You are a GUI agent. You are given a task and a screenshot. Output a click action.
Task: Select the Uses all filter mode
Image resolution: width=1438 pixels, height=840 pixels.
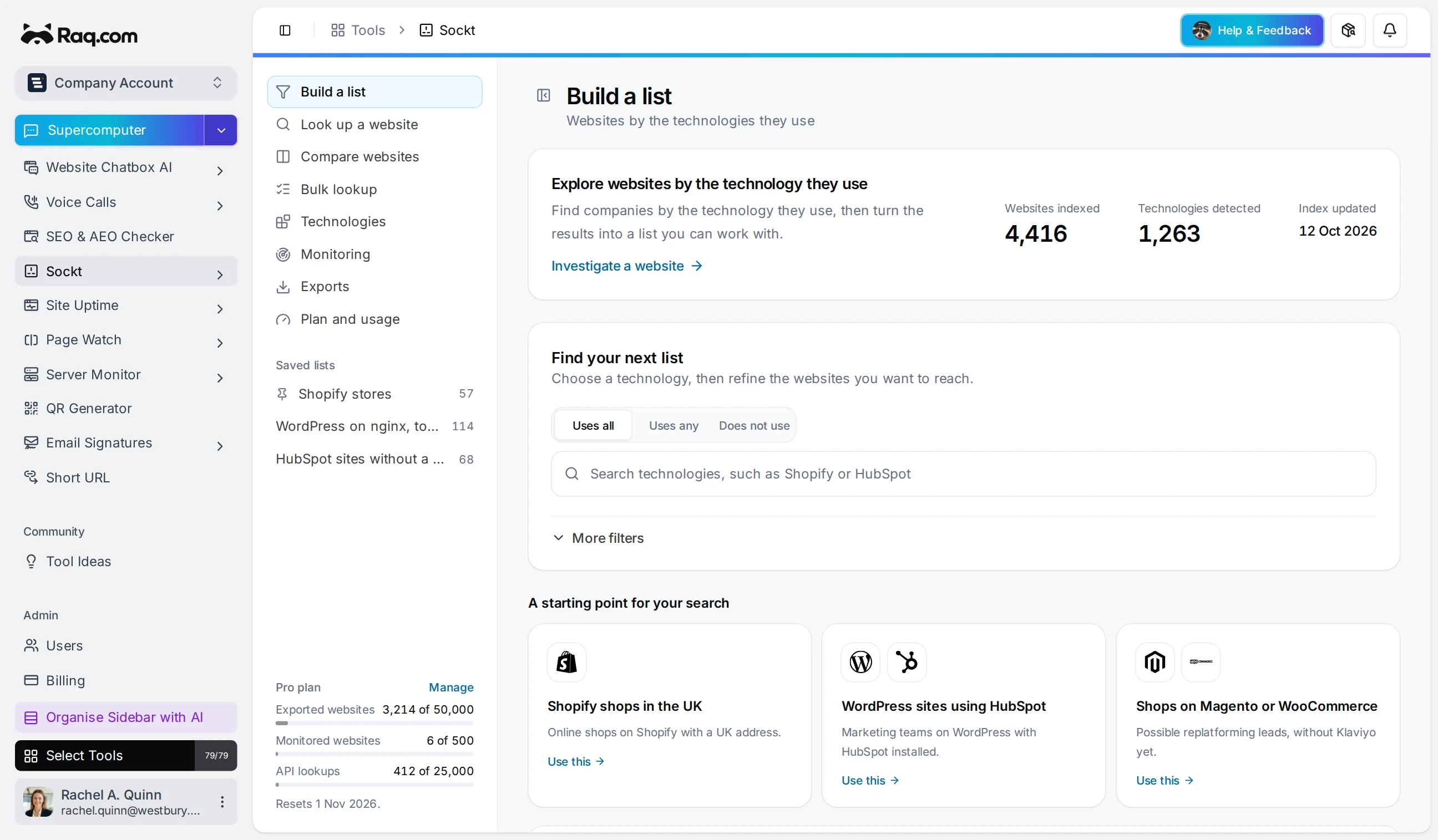click(593, 425)
